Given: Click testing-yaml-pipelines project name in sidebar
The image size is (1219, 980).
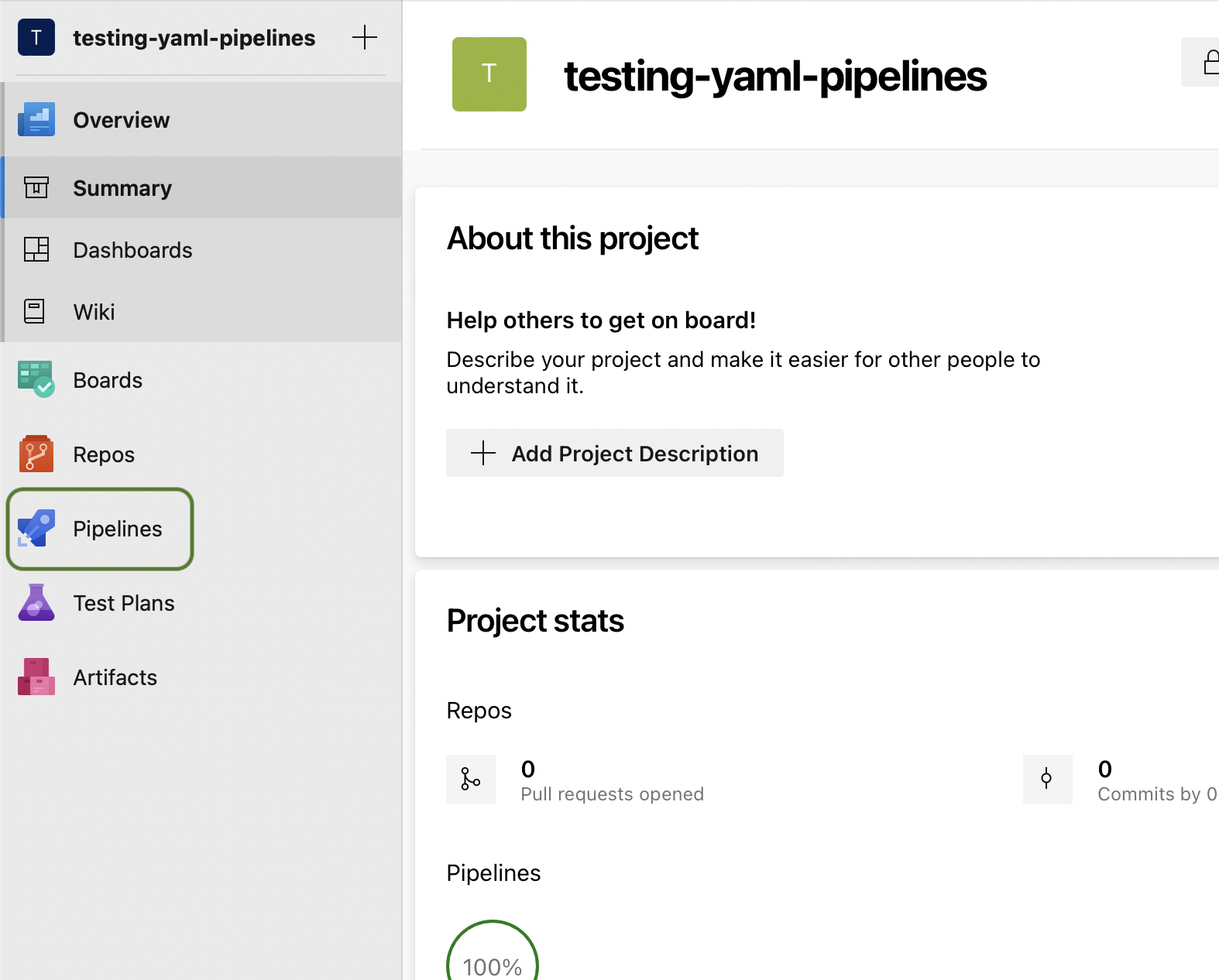Looking at the screenshot, I should click(194, 38).
